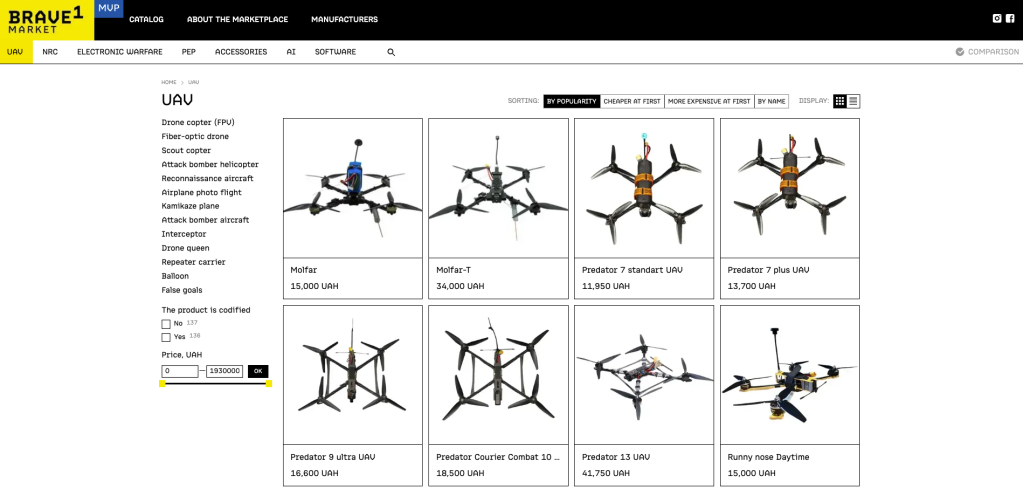Sort by 'More expensive at first'
Image resolution: width=1023 pixels, height=489 pixels.
709,101
